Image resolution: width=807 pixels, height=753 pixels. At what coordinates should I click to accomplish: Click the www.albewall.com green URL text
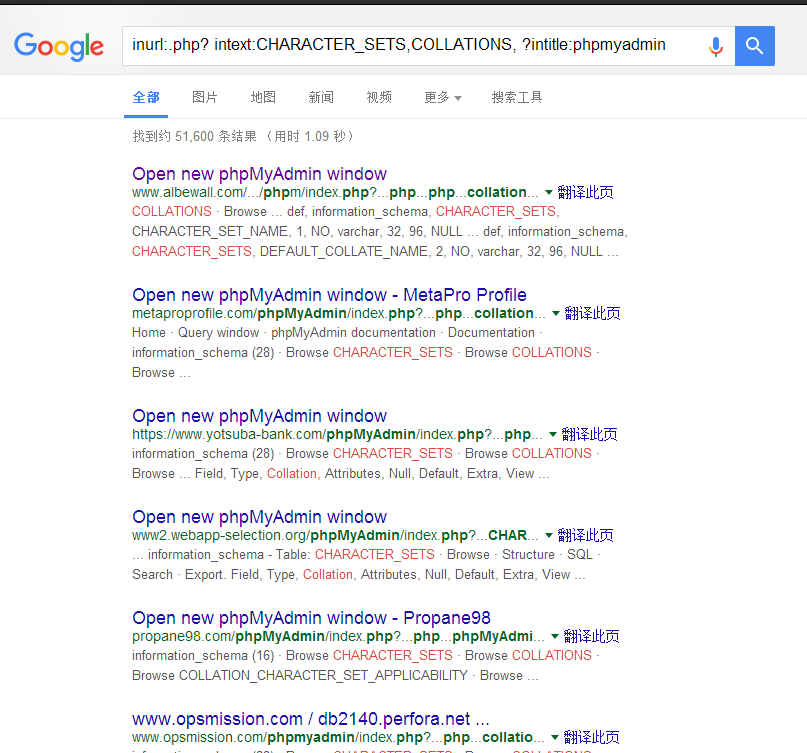335,192
